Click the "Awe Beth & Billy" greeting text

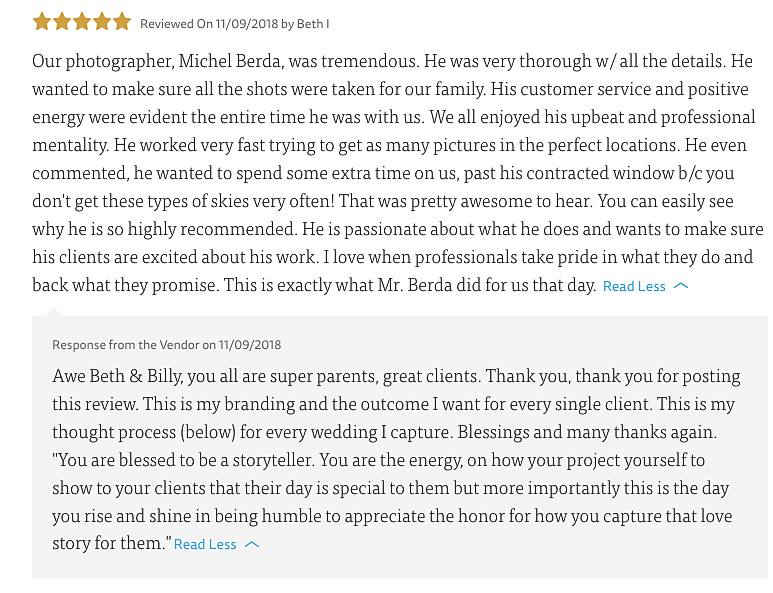(x=118, y=377)
